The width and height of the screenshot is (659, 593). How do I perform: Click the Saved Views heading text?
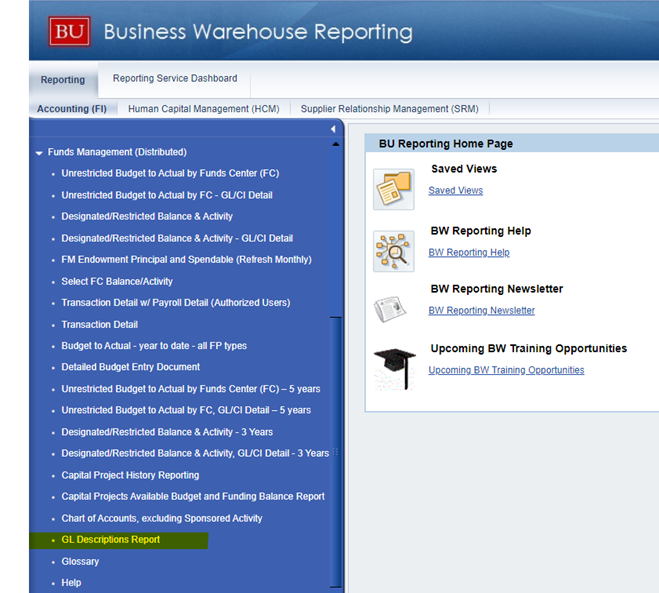(x=464, y=169)
